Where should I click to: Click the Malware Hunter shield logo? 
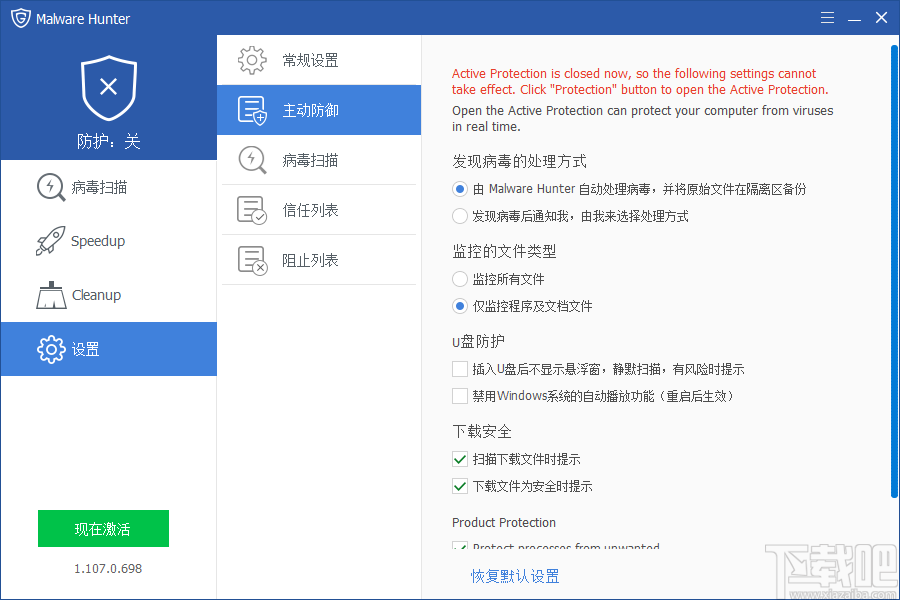coord(20,17)
